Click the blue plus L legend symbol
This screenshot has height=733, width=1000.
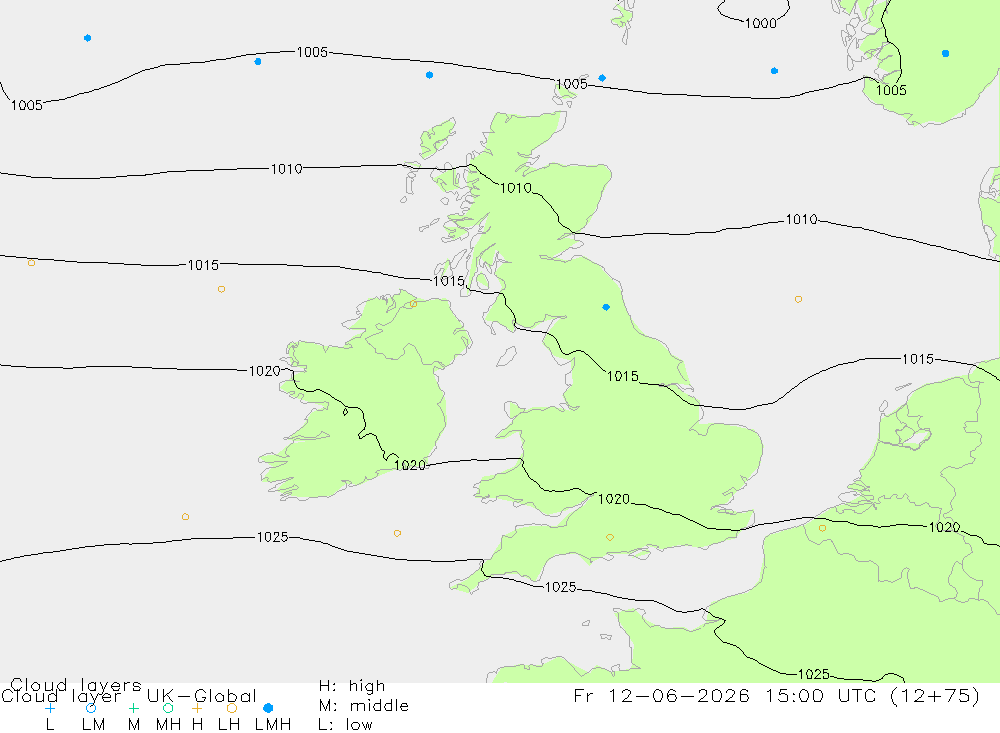(x=50, y=708)
